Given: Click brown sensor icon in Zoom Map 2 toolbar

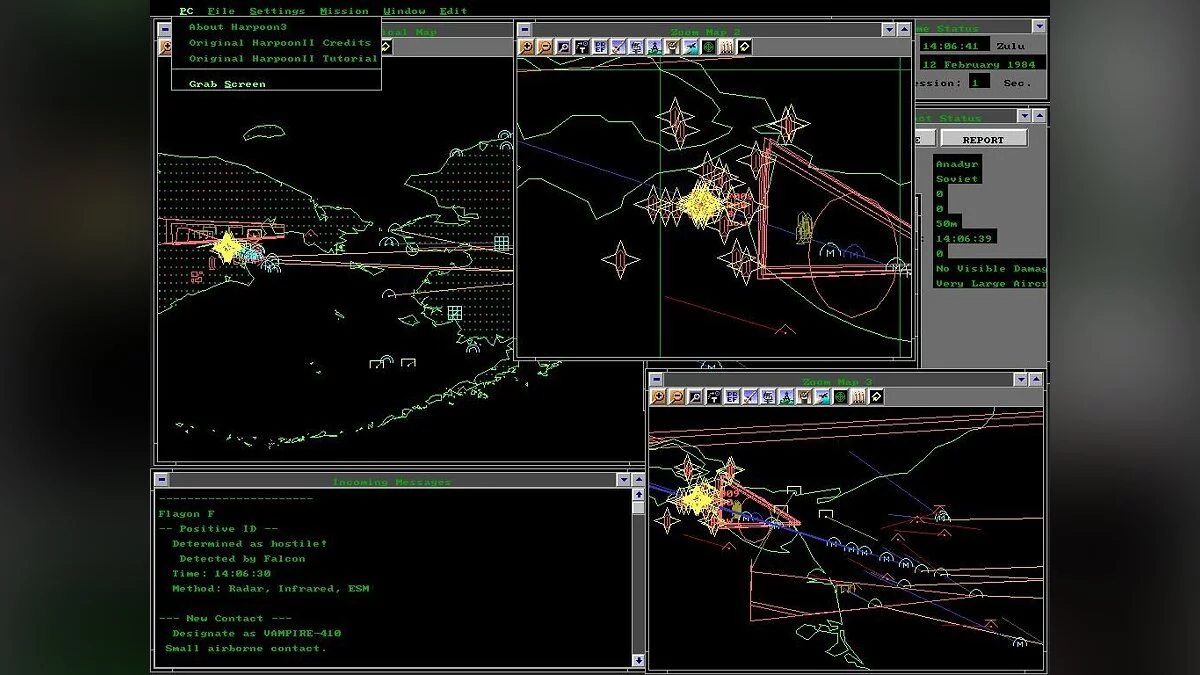Looking at the screenshot, I should [673, 47].
